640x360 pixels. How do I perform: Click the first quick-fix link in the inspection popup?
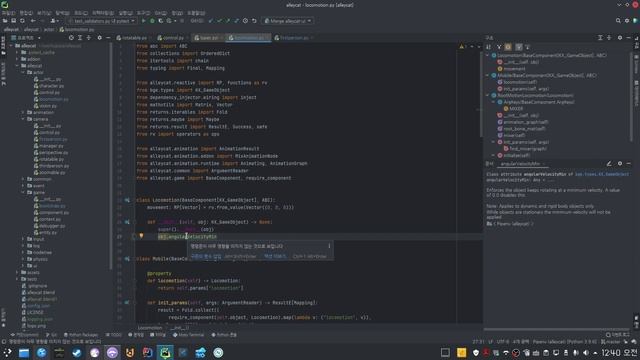206,256
